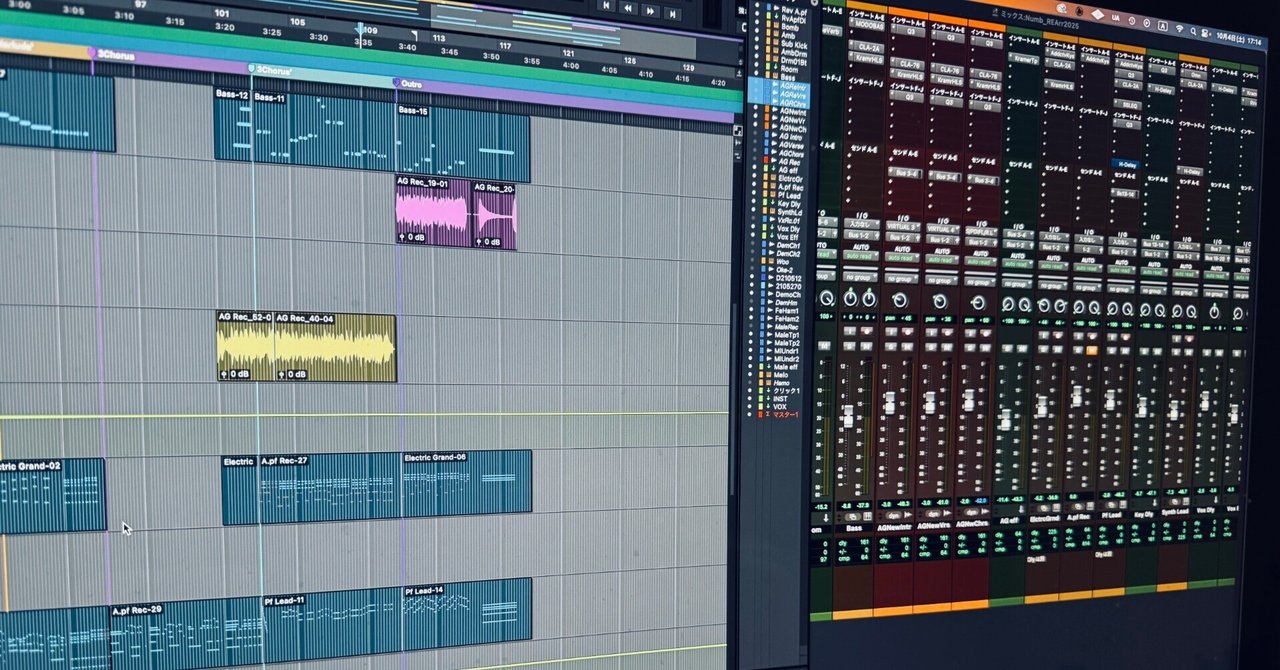Unmute the A.pf Rec channel (orange M)
Screen dimensions: 1280x670
tap(1092, 350)
